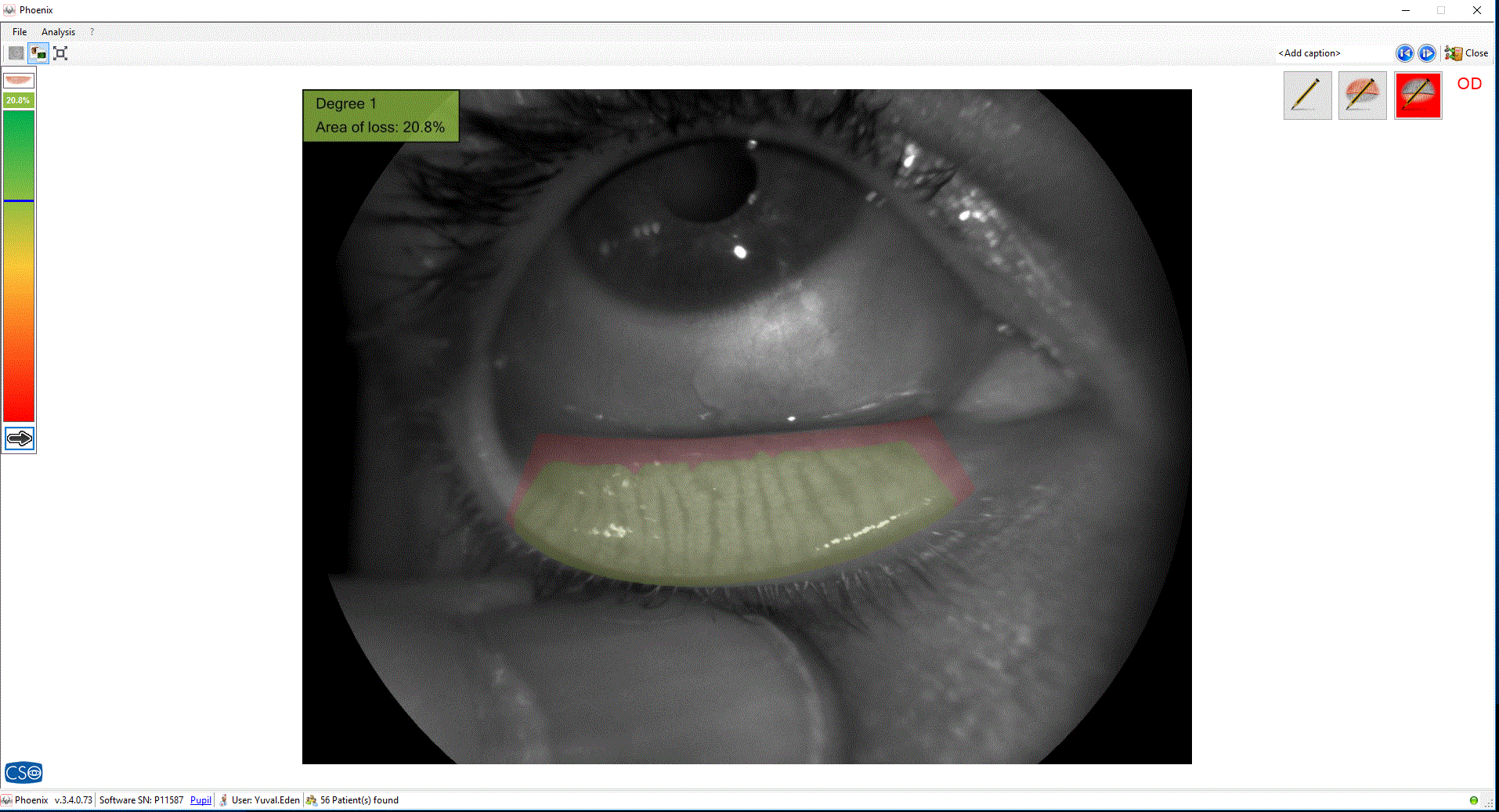Click the gray eye image toolbar icon
Screen dimensions: 1499x812
16,53
